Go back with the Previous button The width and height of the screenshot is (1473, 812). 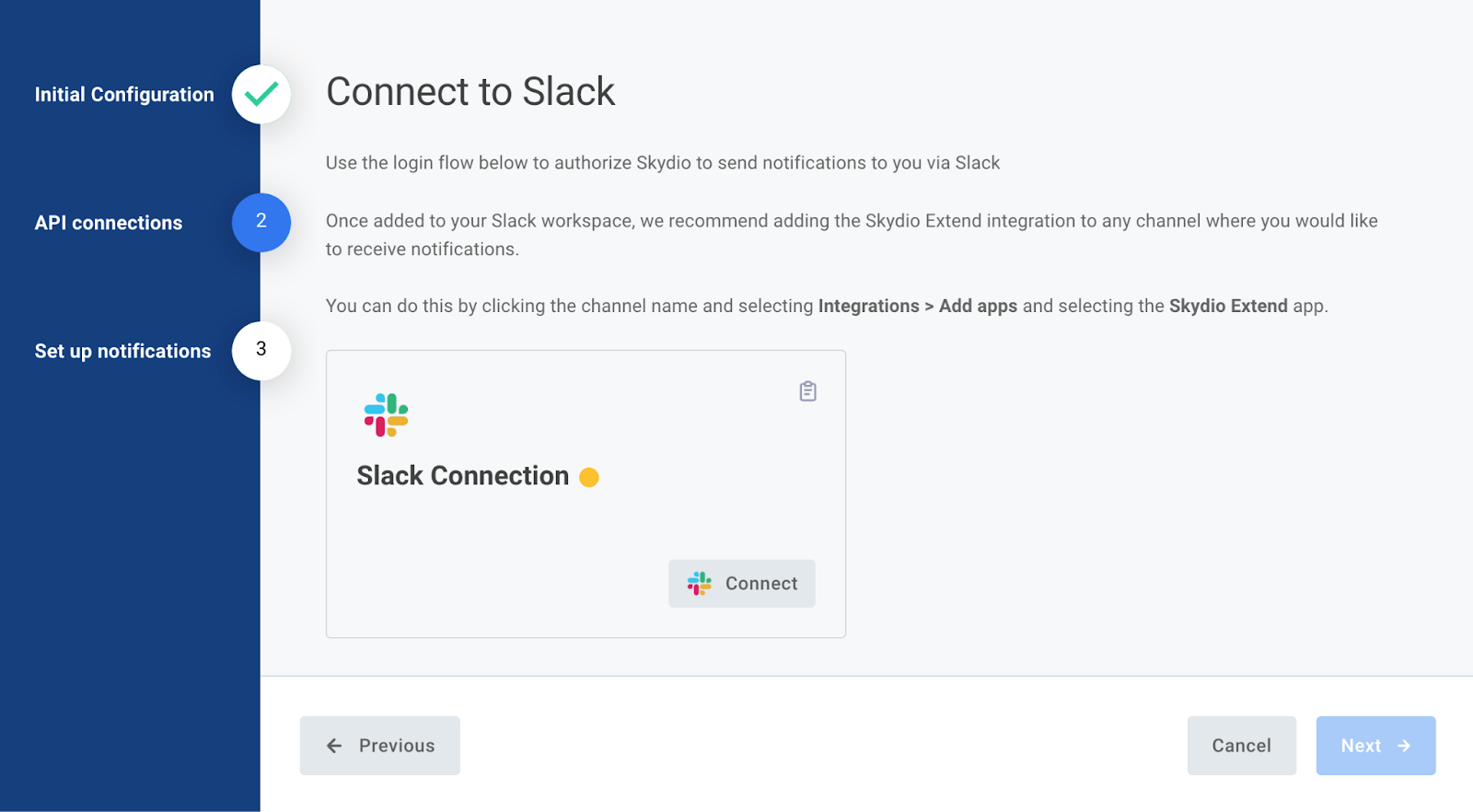tap(379, 746)
